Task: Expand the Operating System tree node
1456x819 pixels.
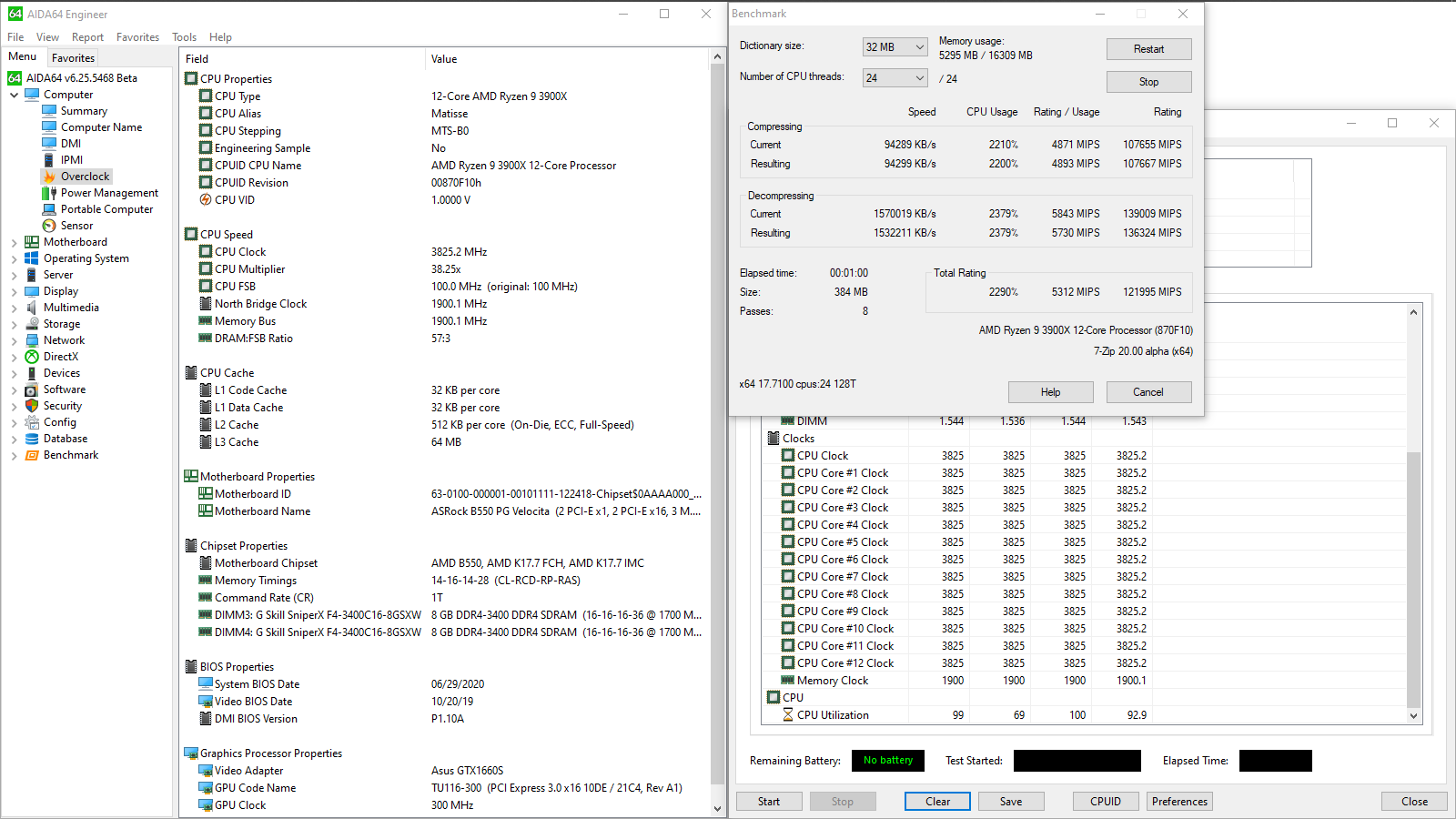Action: (15, 258)
